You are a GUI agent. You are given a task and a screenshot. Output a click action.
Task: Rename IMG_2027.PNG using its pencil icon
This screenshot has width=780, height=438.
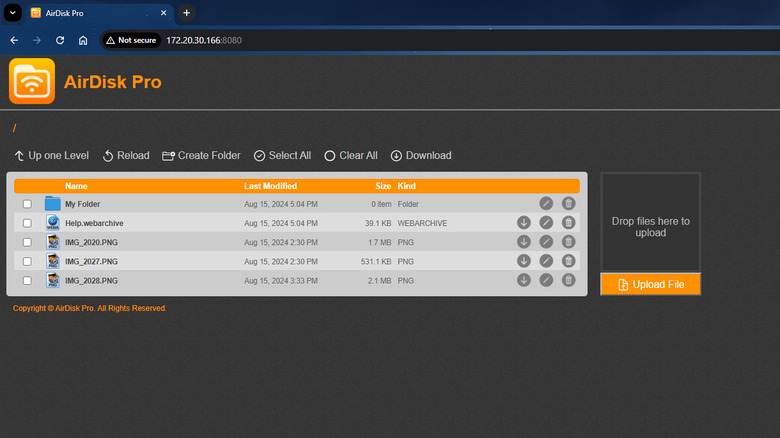click(546, 261)
